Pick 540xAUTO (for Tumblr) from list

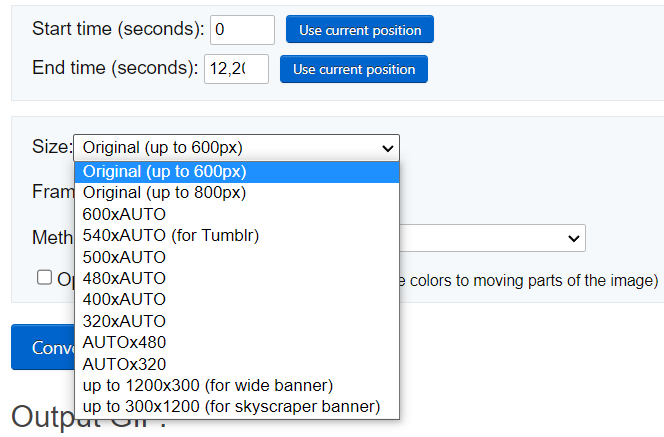(171, 236)
